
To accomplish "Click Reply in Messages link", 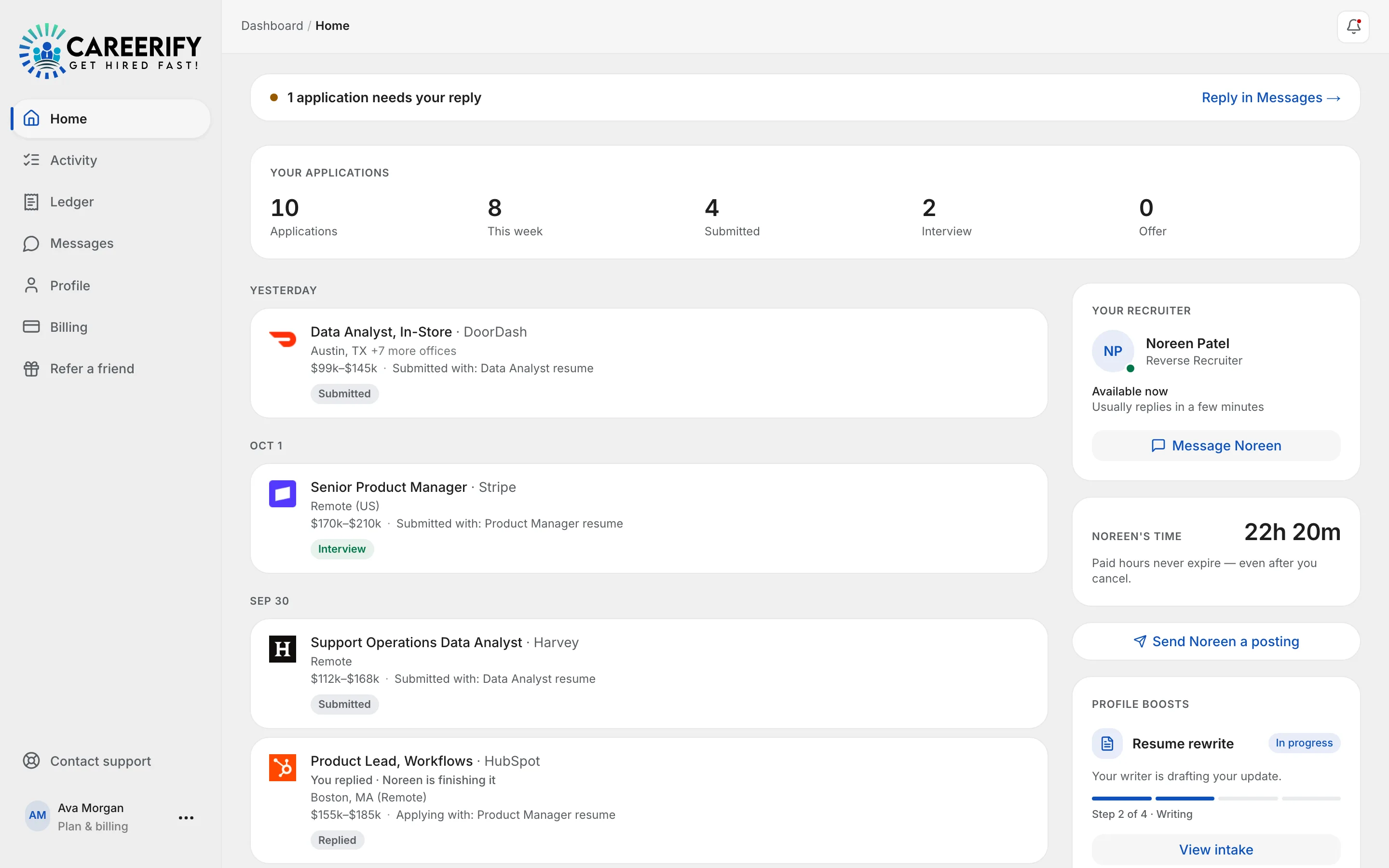I will pos(1271,97).
